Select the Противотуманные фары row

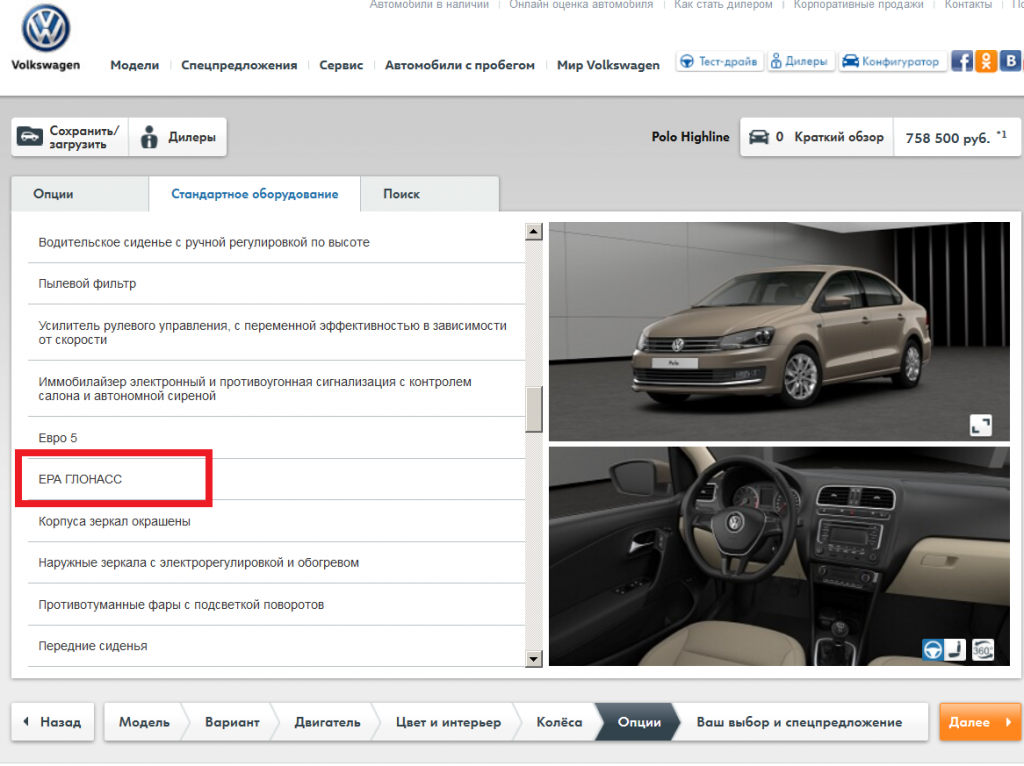coord(276,605)
